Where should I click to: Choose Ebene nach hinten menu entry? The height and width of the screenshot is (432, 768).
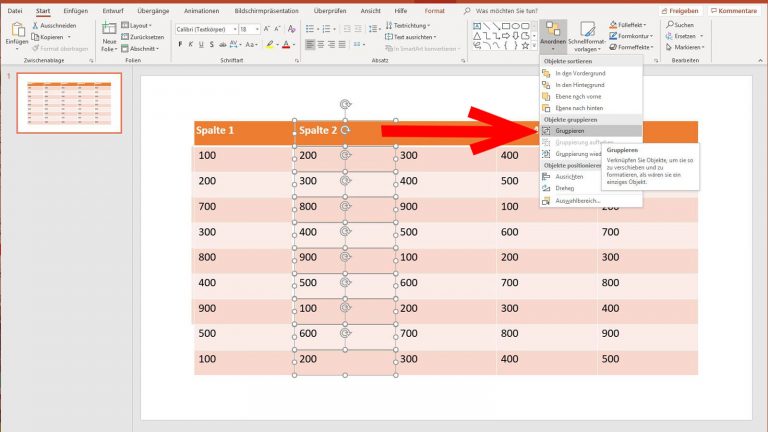tap(591, 108)
